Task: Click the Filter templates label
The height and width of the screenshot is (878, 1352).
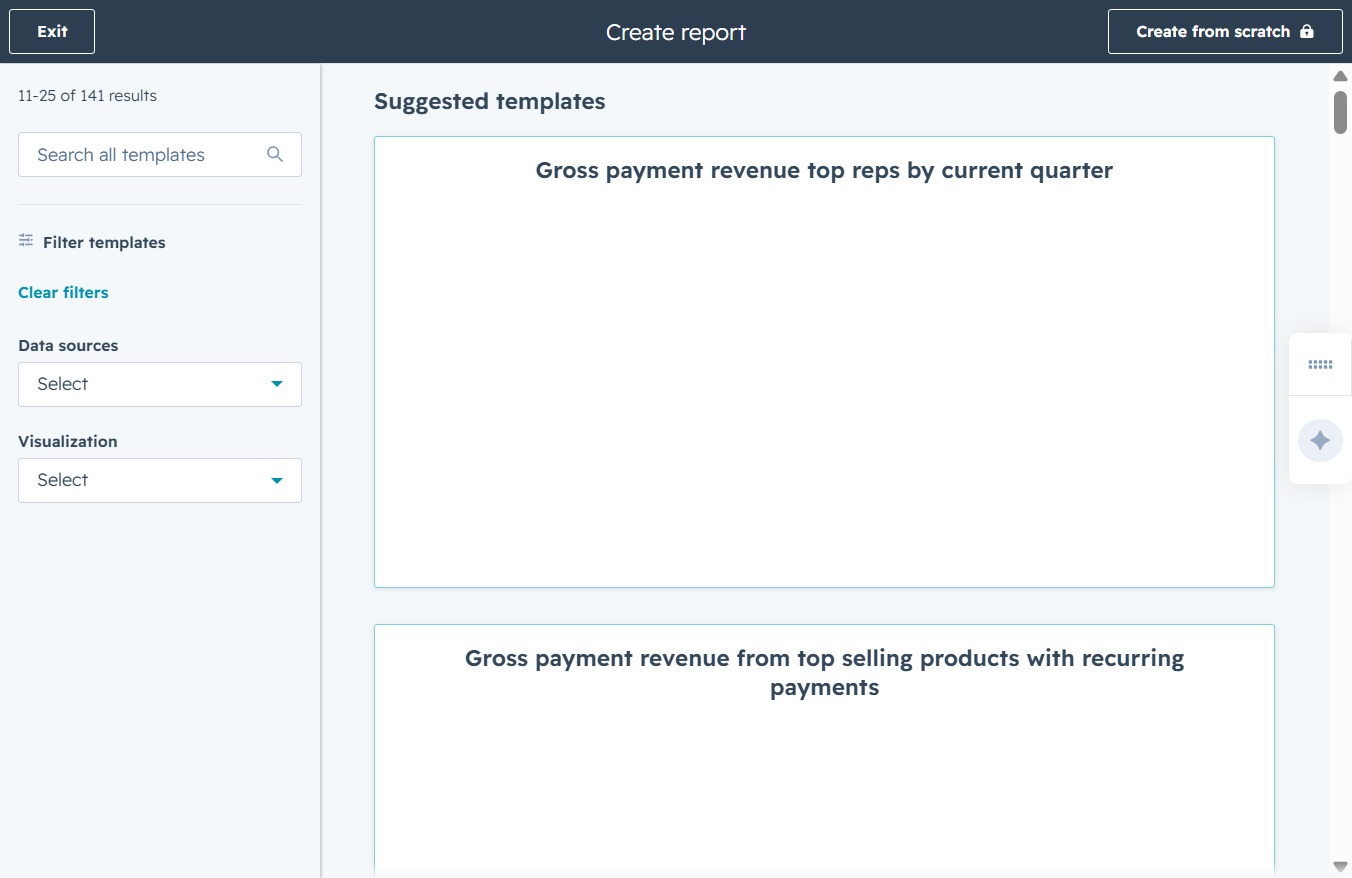Action: [x=104, y=242]
